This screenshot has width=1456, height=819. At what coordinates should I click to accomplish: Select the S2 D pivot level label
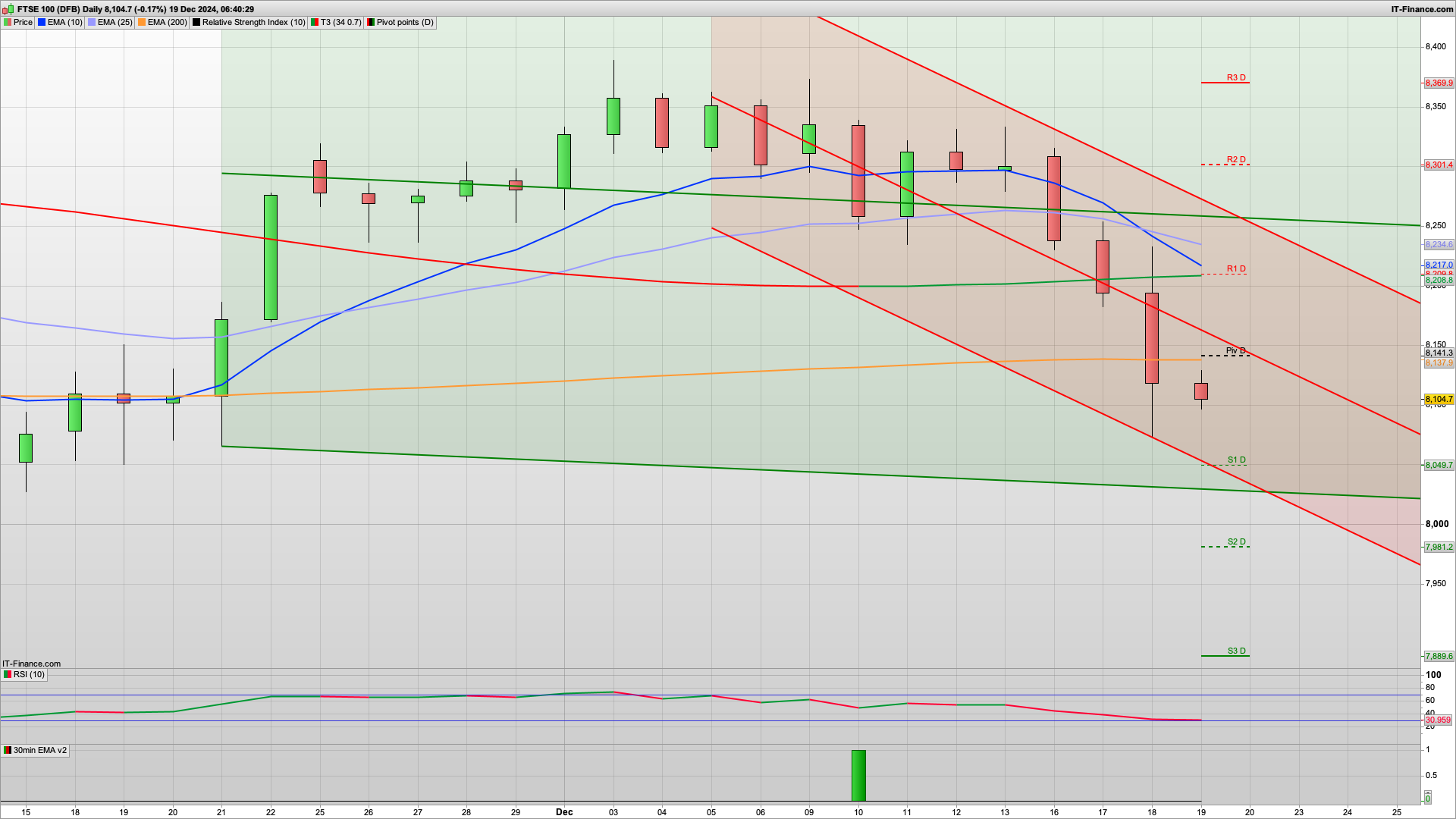pos(1236,542)
